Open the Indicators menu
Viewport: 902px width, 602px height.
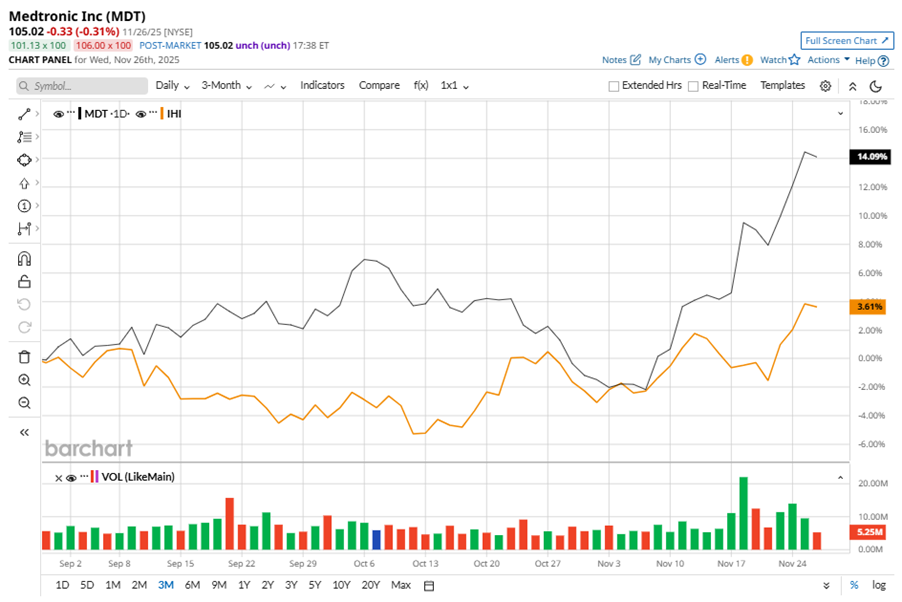click(322, 85)
